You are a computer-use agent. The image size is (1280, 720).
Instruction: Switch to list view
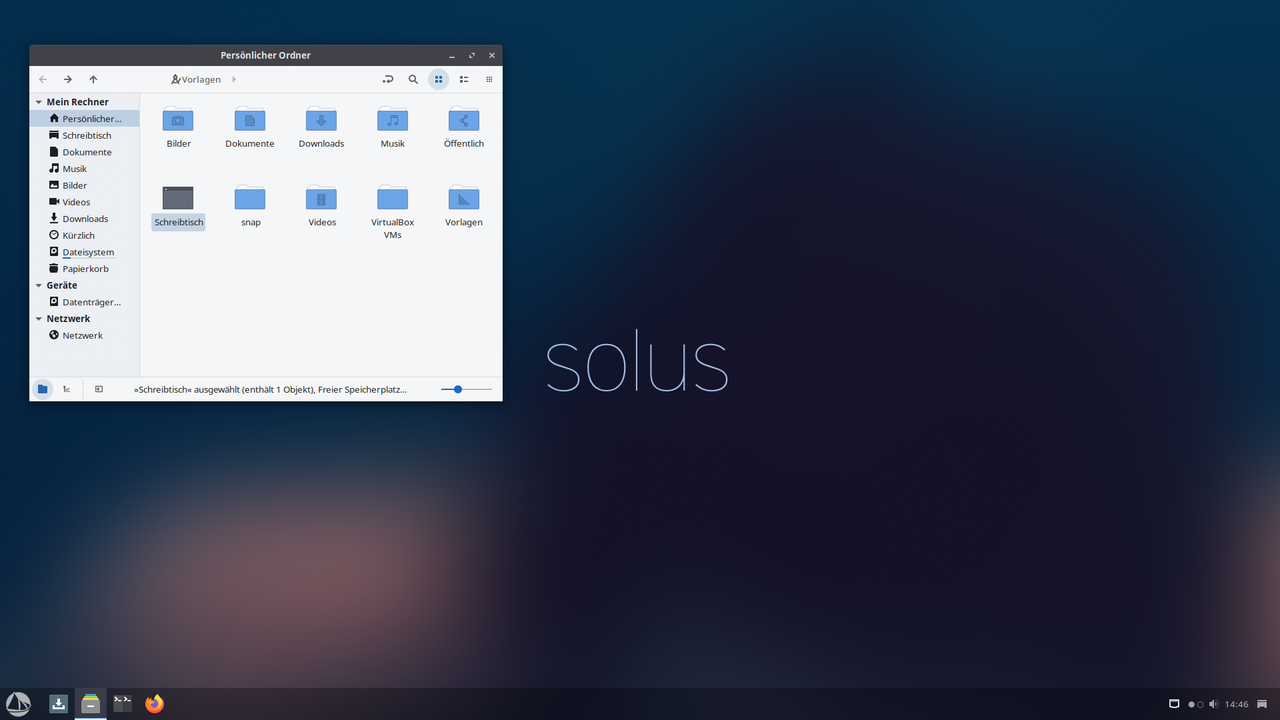point(464,79)
